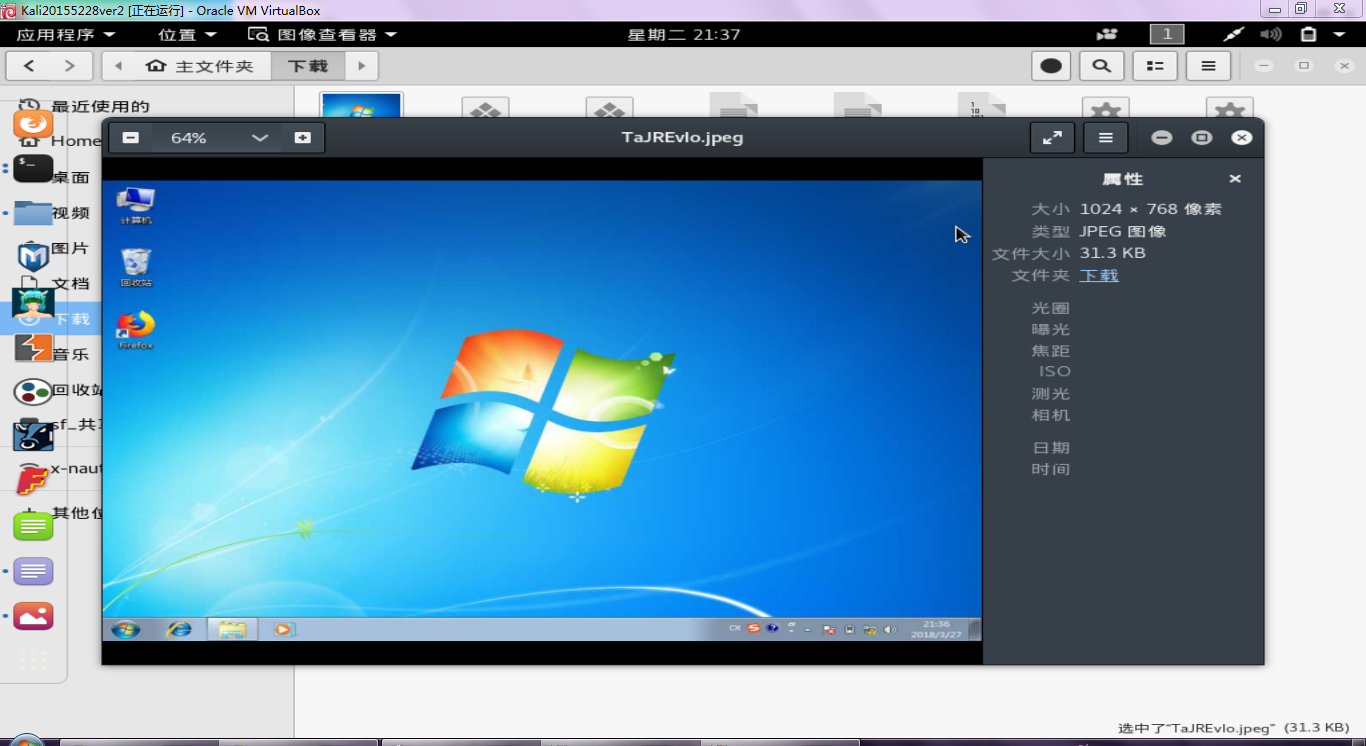Viewport: 1366px width, 746px height.
Task: Select 文档 in the file sidebar
Action: [71, 283]
